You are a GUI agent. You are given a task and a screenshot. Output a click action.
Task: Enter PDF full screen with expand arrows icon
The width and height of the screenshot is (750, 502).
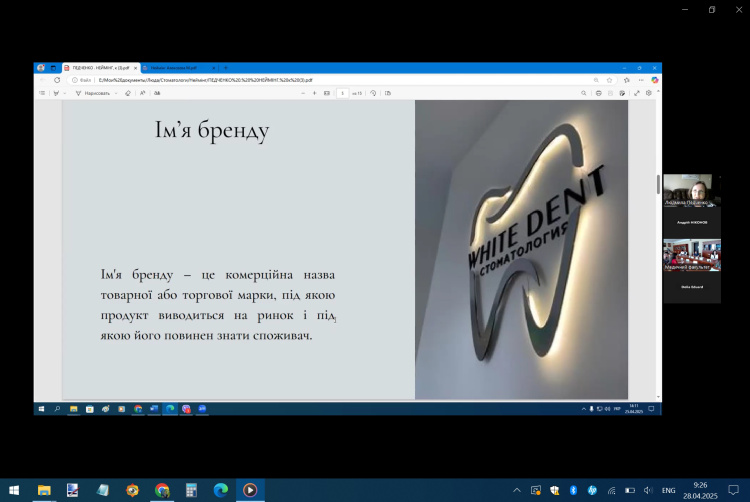coord(637,93)
